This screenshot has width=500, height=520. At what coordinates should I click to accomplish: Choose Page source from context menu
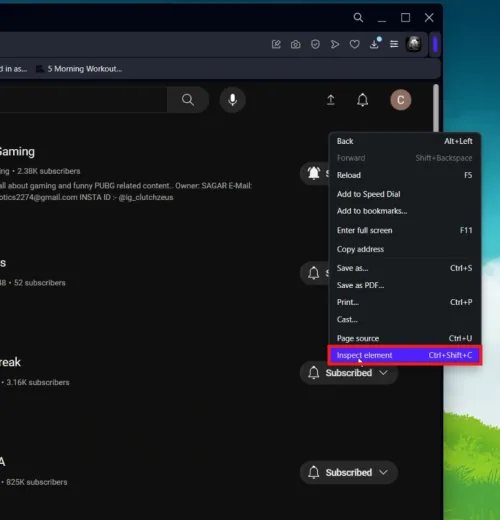[x=405, y=338]
